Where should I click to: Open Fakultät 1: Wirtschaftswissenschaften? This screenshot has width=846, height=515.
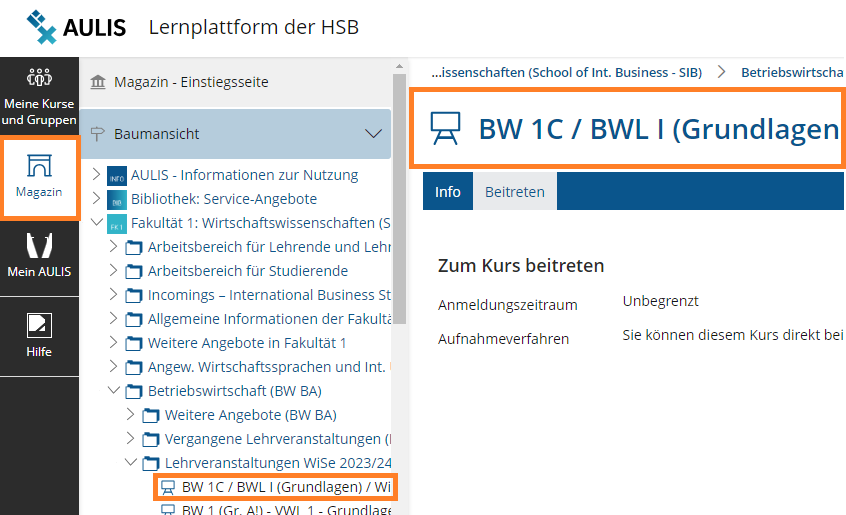coord(261,223)
